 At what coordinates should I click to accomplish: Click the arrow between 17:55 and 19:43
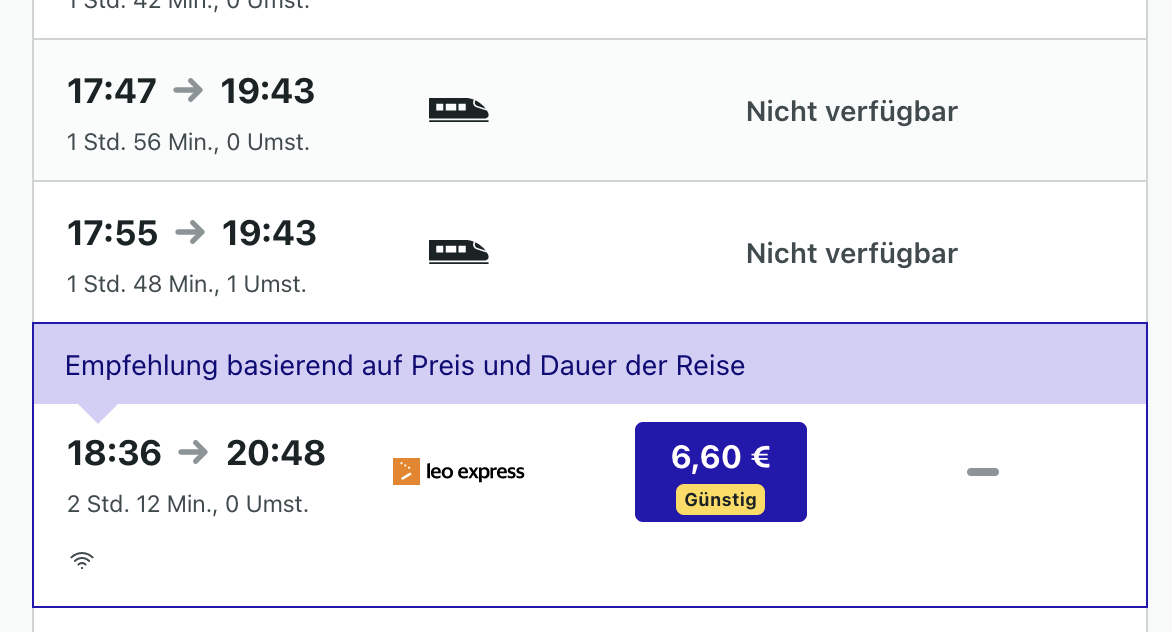[x=189, y=233]
